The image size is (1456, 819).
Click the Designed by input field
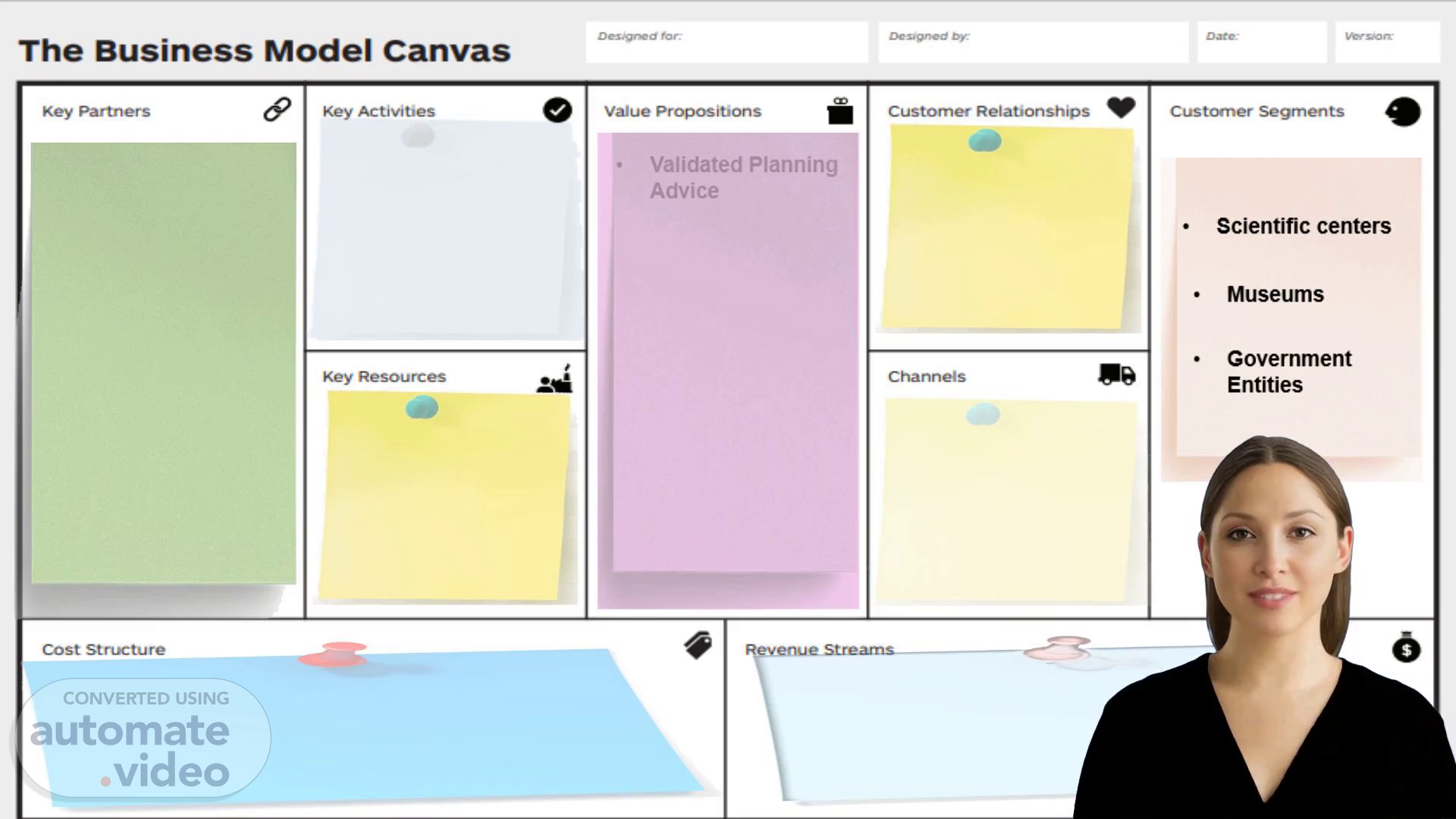1033,42
